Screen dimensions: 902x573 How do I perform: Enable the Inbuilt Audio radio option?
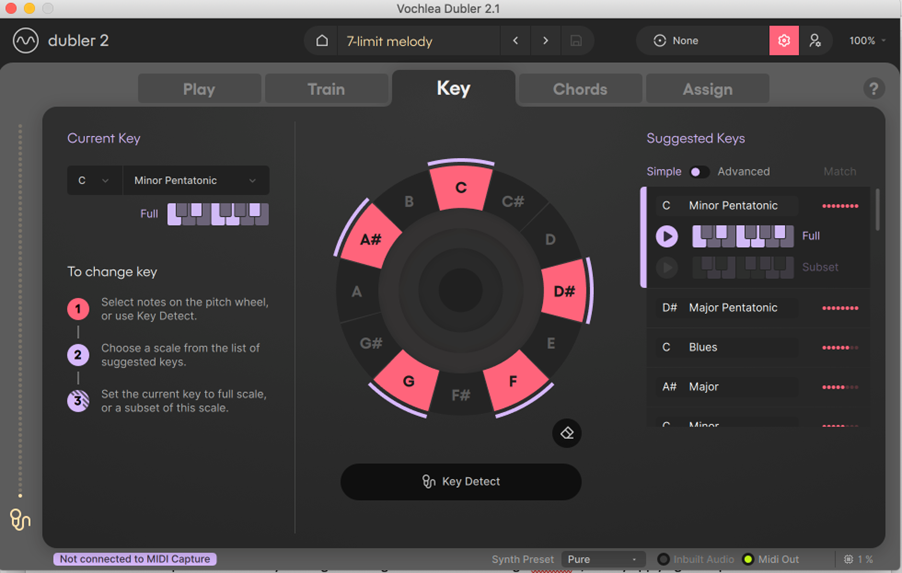(663, 559)
